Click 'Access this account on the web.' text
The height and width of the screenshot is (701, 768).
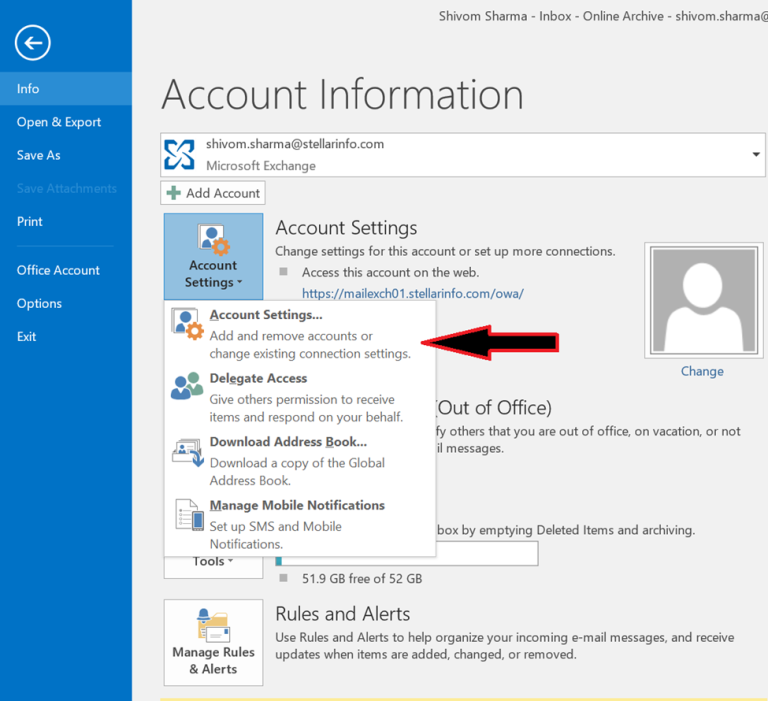point(390,272)
